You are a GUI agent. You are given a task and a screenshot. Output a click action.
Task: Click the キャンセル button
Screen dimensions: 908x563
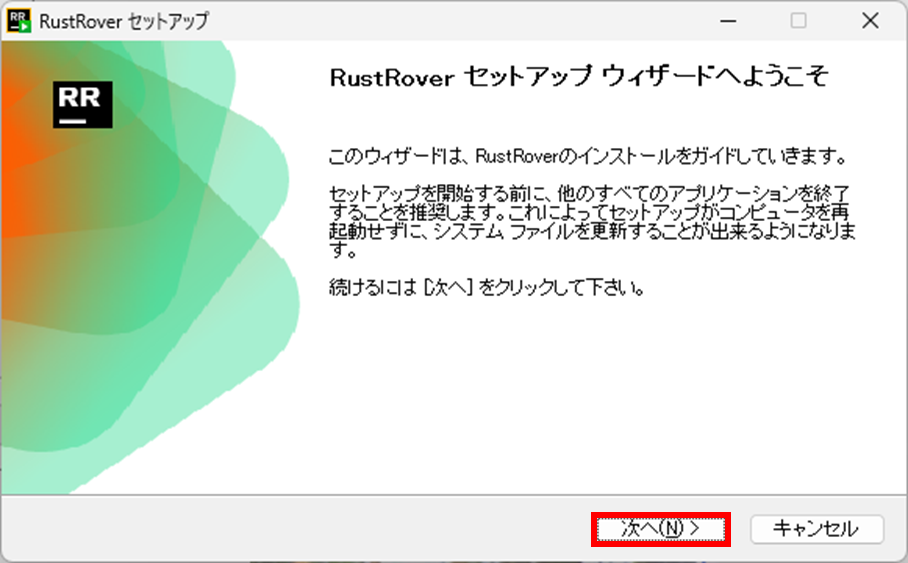pos(817,529)
